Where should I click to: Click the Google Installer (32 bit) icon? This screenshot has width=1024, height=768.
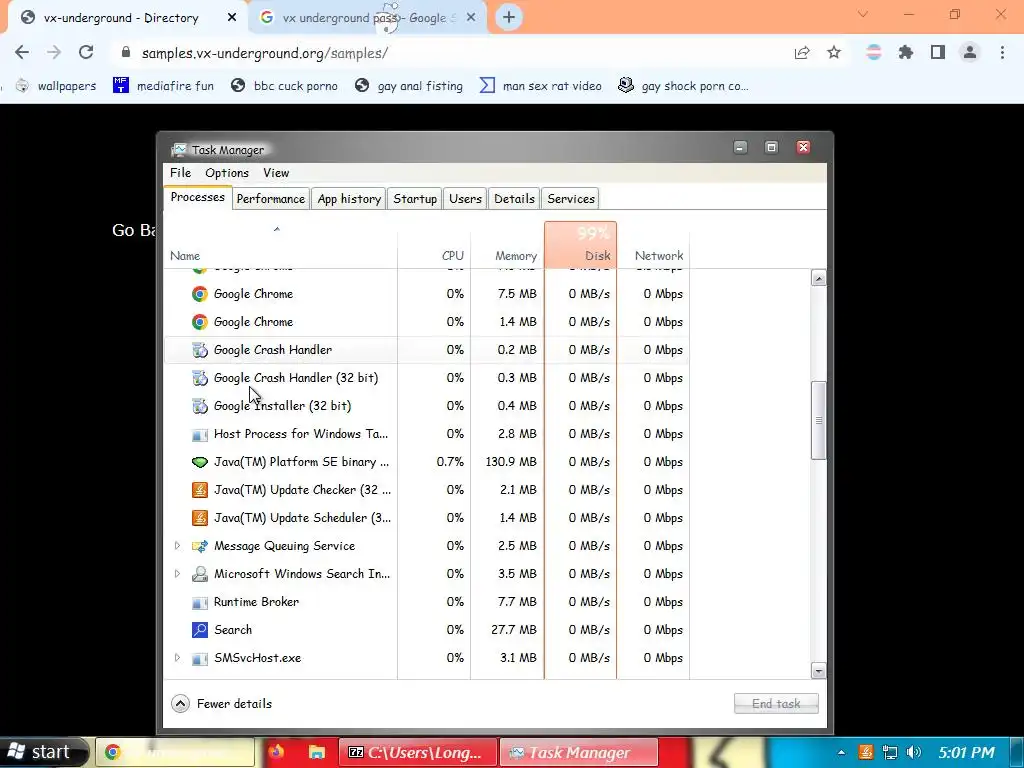(200, 406)
